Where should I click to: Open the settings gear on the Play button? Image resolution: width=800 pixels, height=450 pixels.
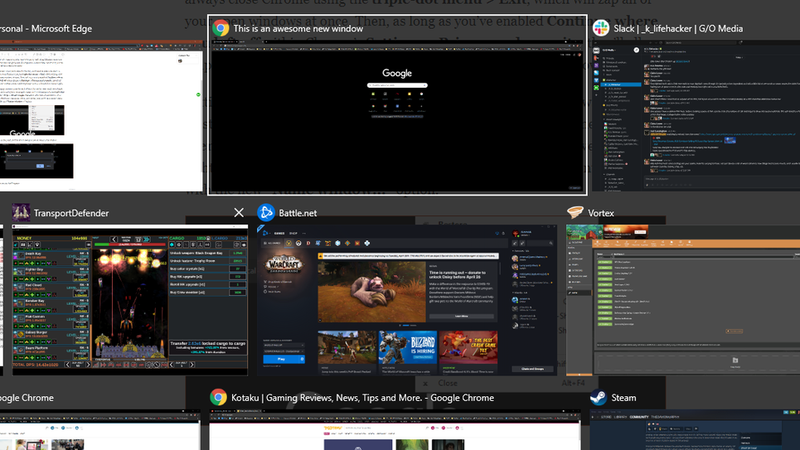[302, 359]
